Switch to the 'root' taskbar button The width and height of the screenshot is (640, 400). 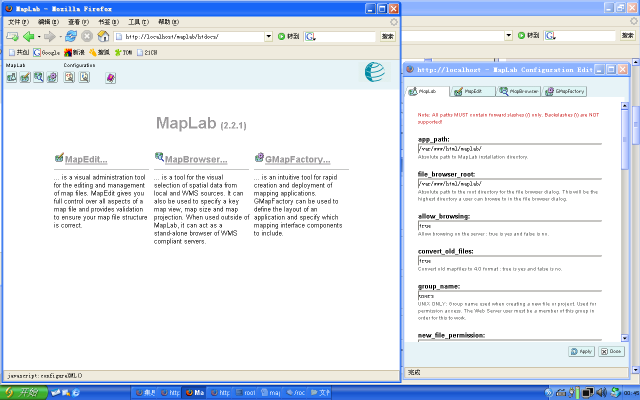(x=246, y=393)
